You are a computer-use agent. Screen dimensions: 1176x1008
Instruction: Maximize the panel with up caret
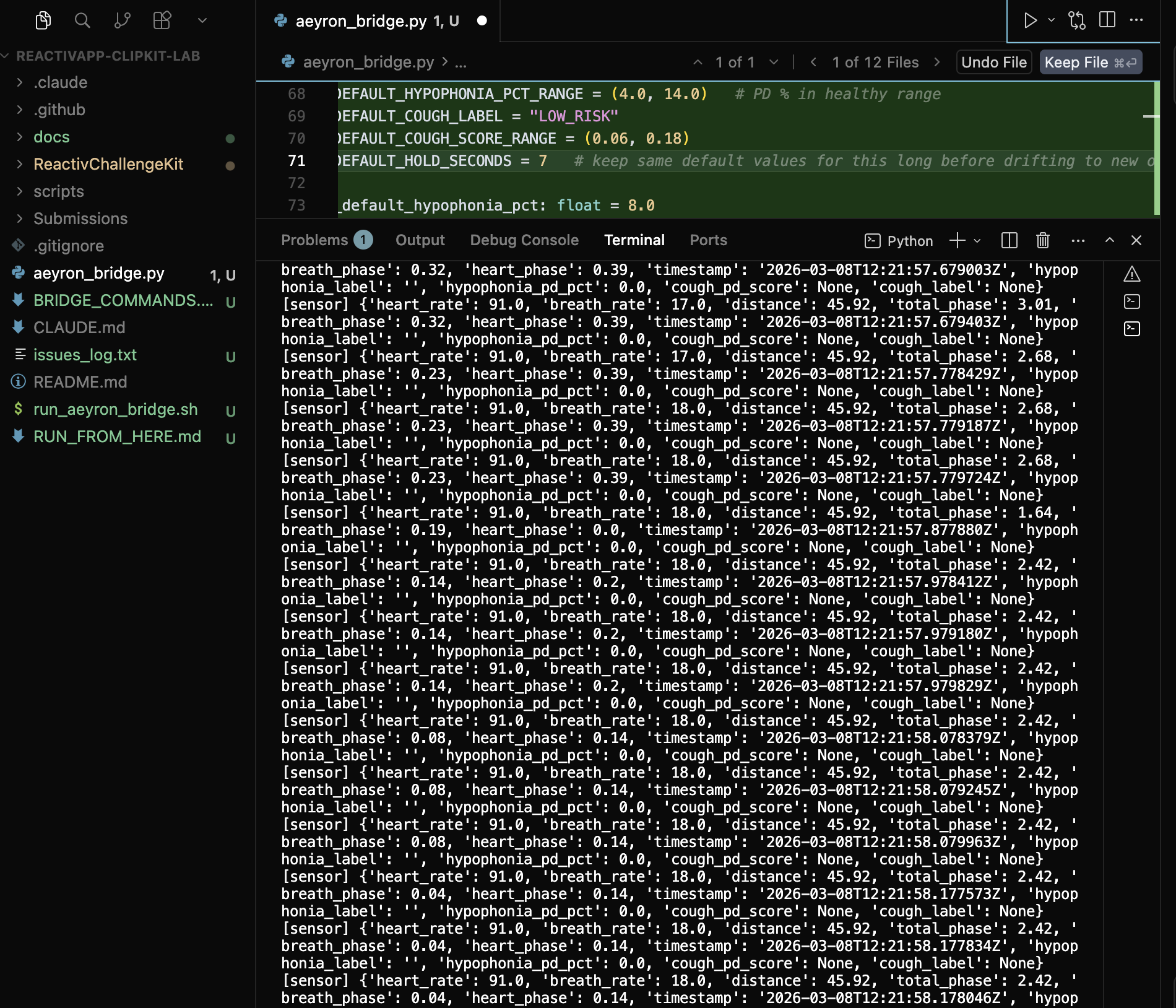click(1110, 240)
